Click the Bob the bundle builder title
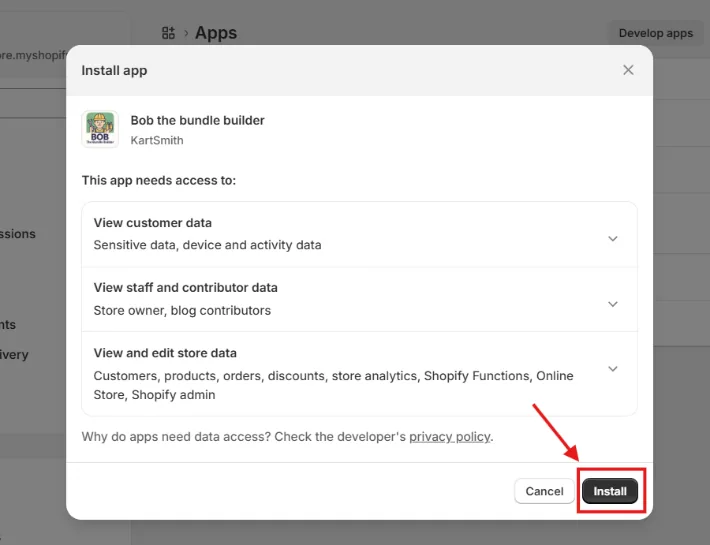The width and height of the screenshot is (710, 545). click(x=197, y=120)
